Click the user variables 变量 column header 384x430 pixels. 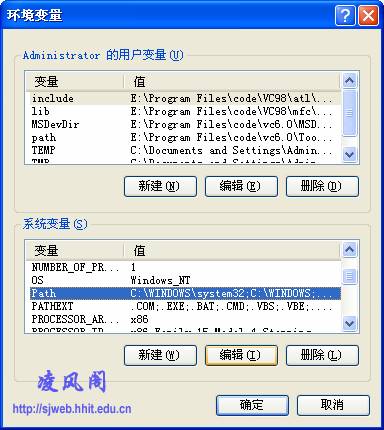[x=75, y=82]
